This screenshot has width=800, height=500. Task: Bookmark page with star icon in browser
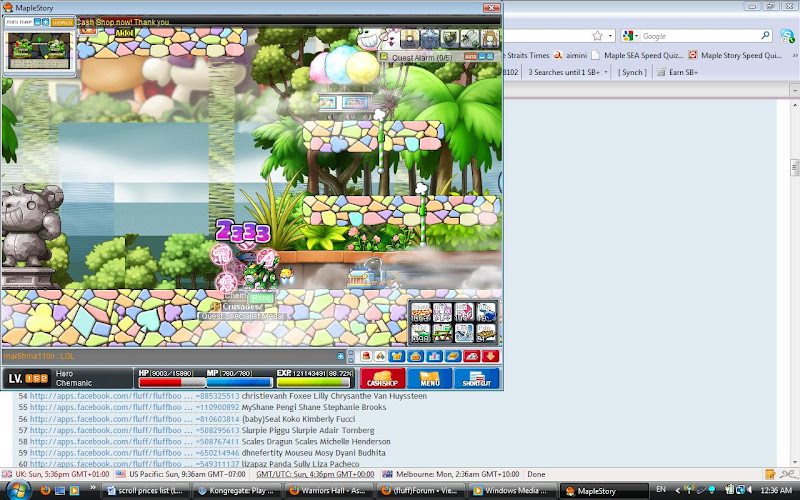tap(597, 36)
